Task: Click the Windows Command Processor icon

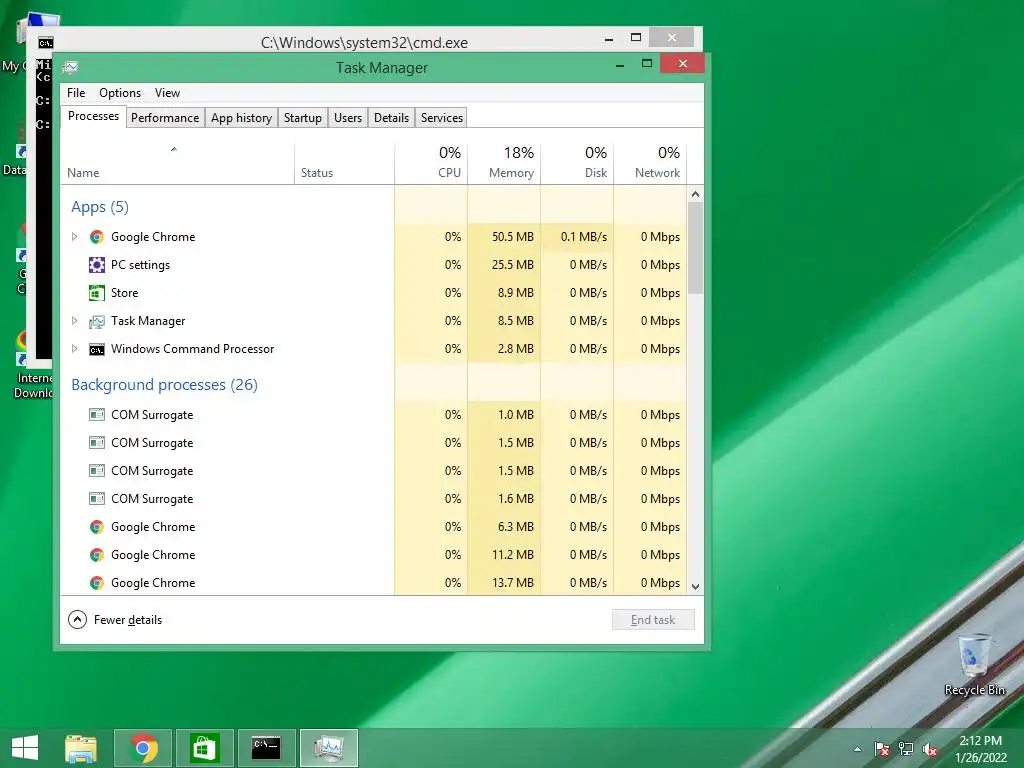Action: tap(97, 349)
